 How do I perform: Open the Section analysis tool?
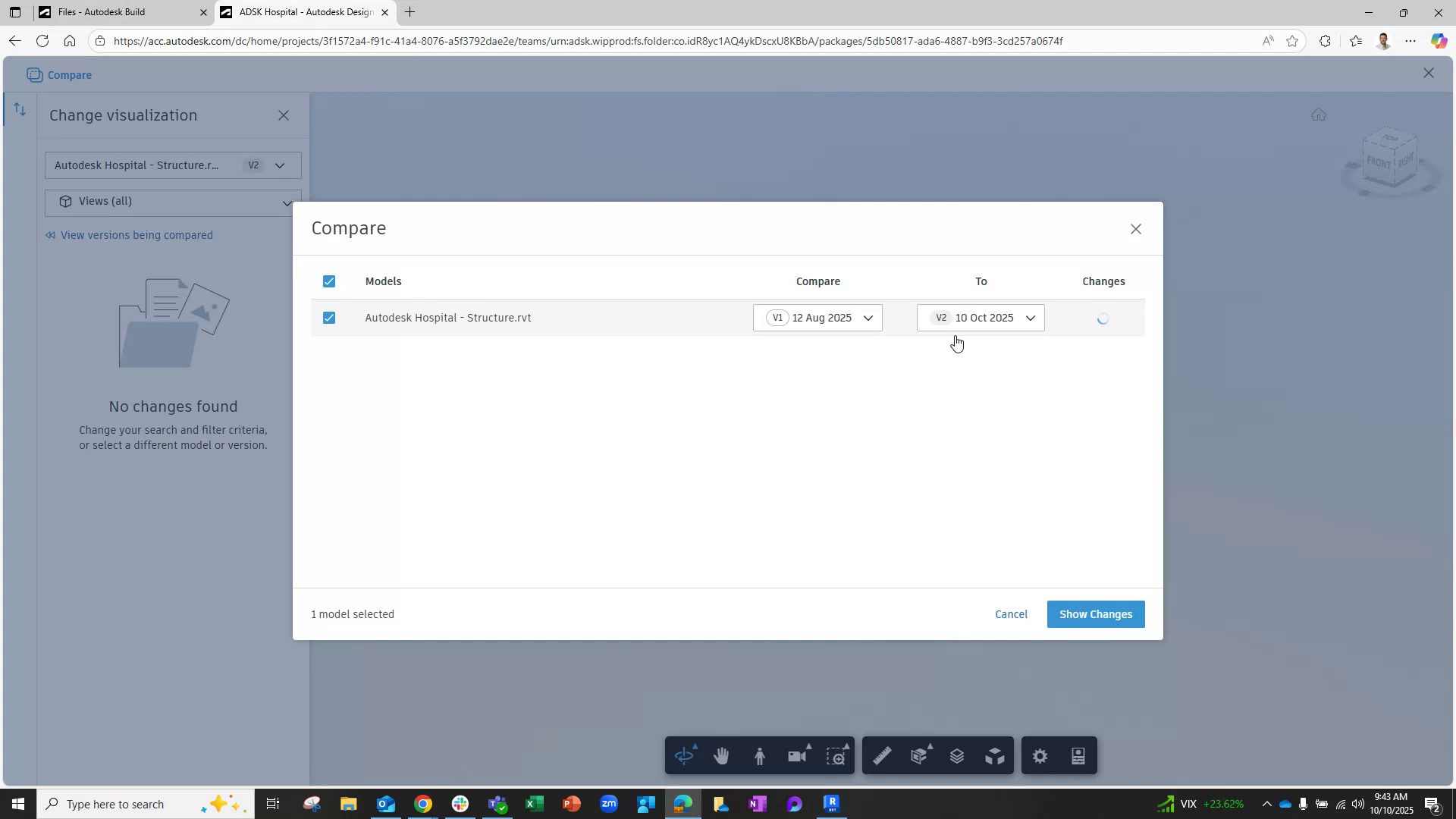click(919, 755)
